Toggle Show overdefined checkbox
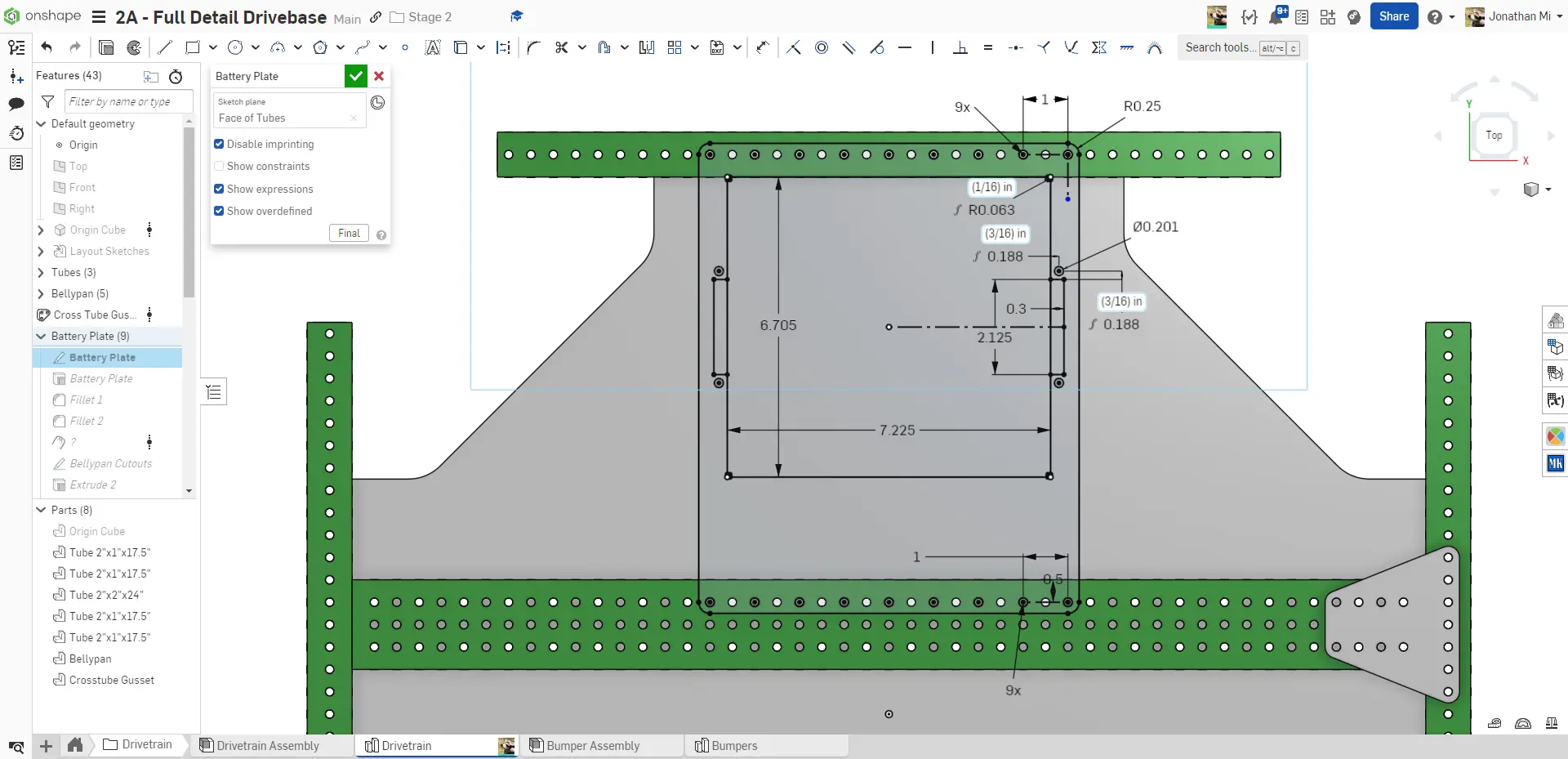Image resolution: width=1568 pixels, height=759 pixels. [x=219, y=211]
